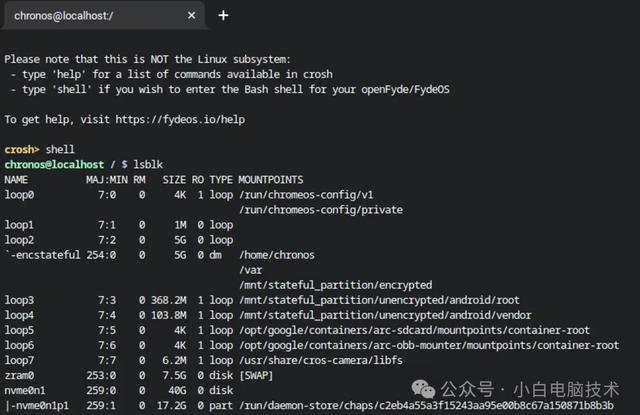Click the 103.8M size value
640x415 pixels.
169,315
